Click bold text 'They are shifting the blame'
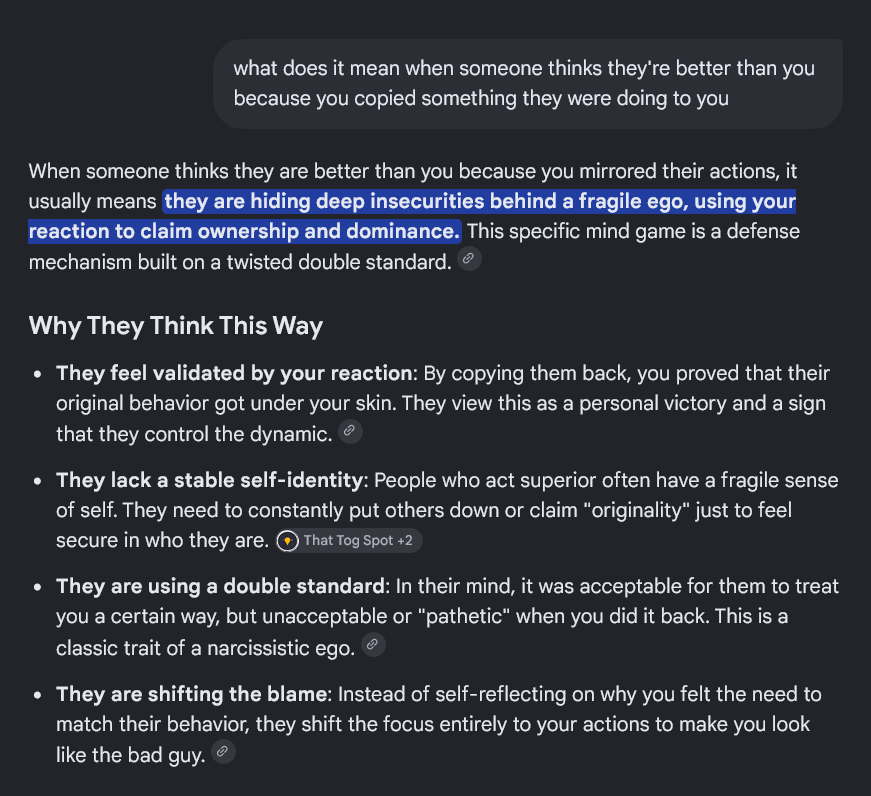This screenshot has width=871, height=796. [191, 694]
